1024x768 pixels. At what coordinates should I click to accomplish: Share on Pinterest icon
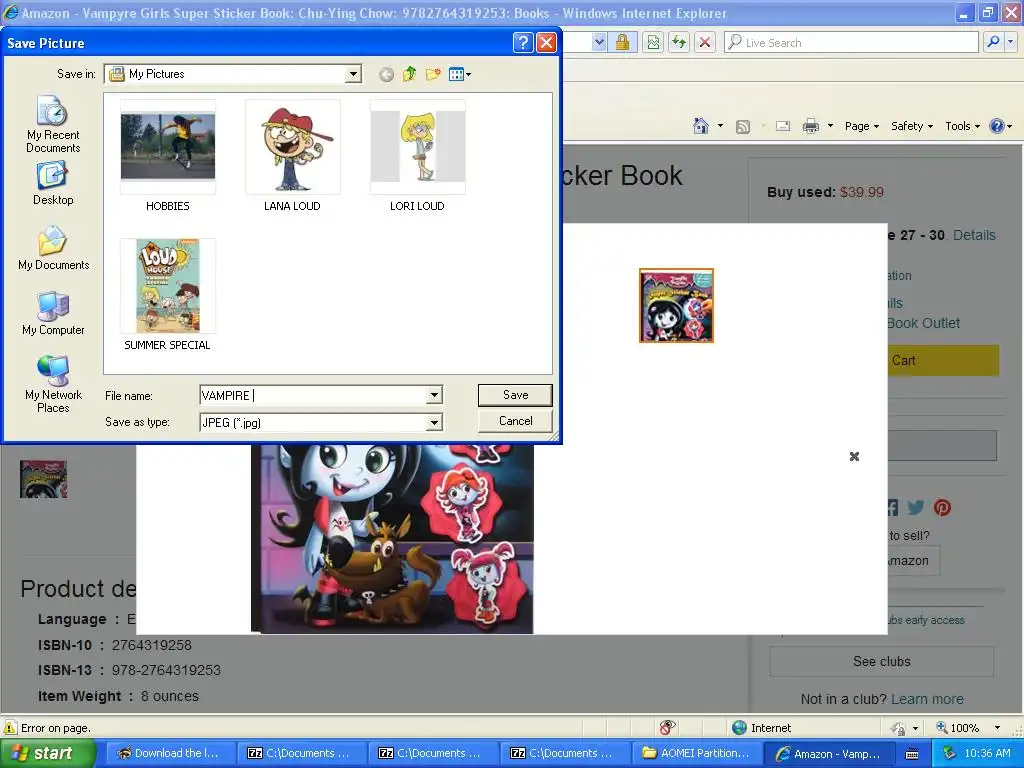[942, 507]
